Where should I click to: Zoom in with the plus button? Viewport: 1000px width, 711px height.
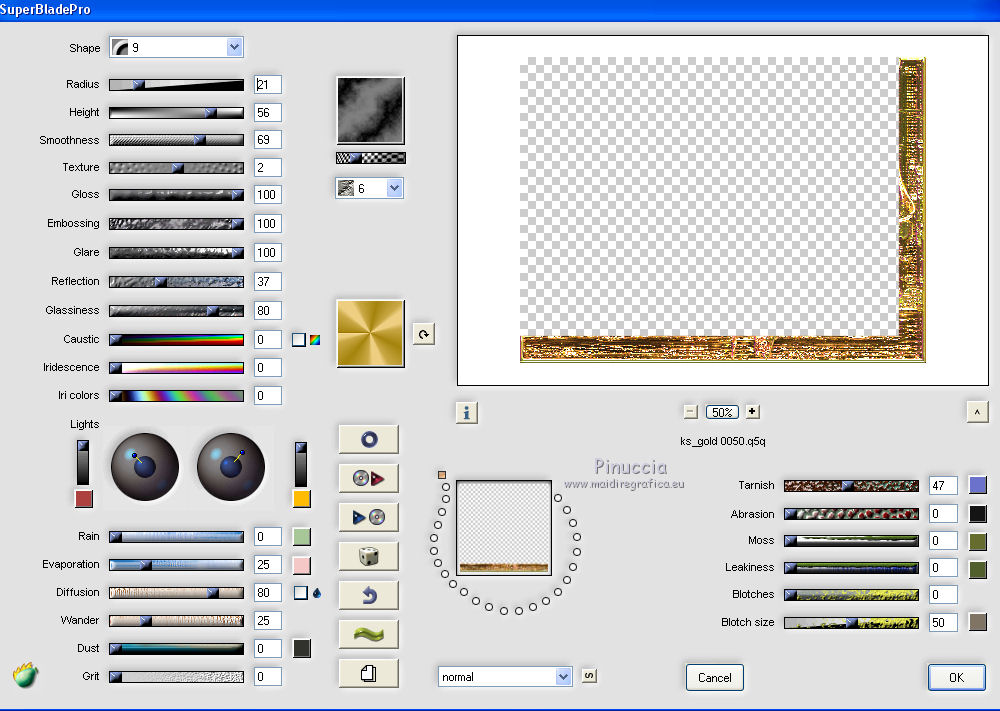752,411
